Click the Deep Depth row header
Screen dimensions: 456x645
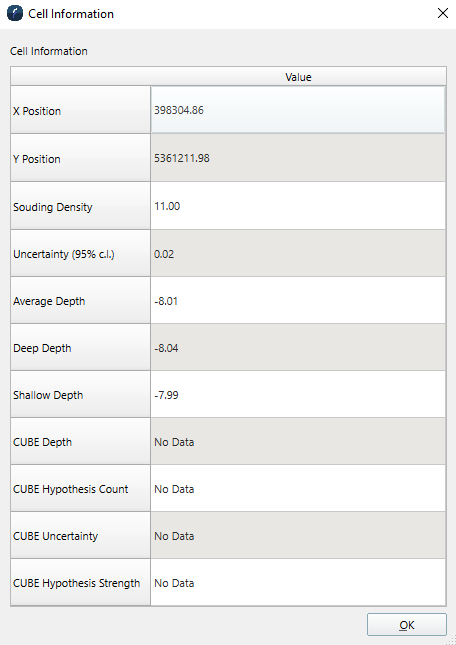pos(81,347)
